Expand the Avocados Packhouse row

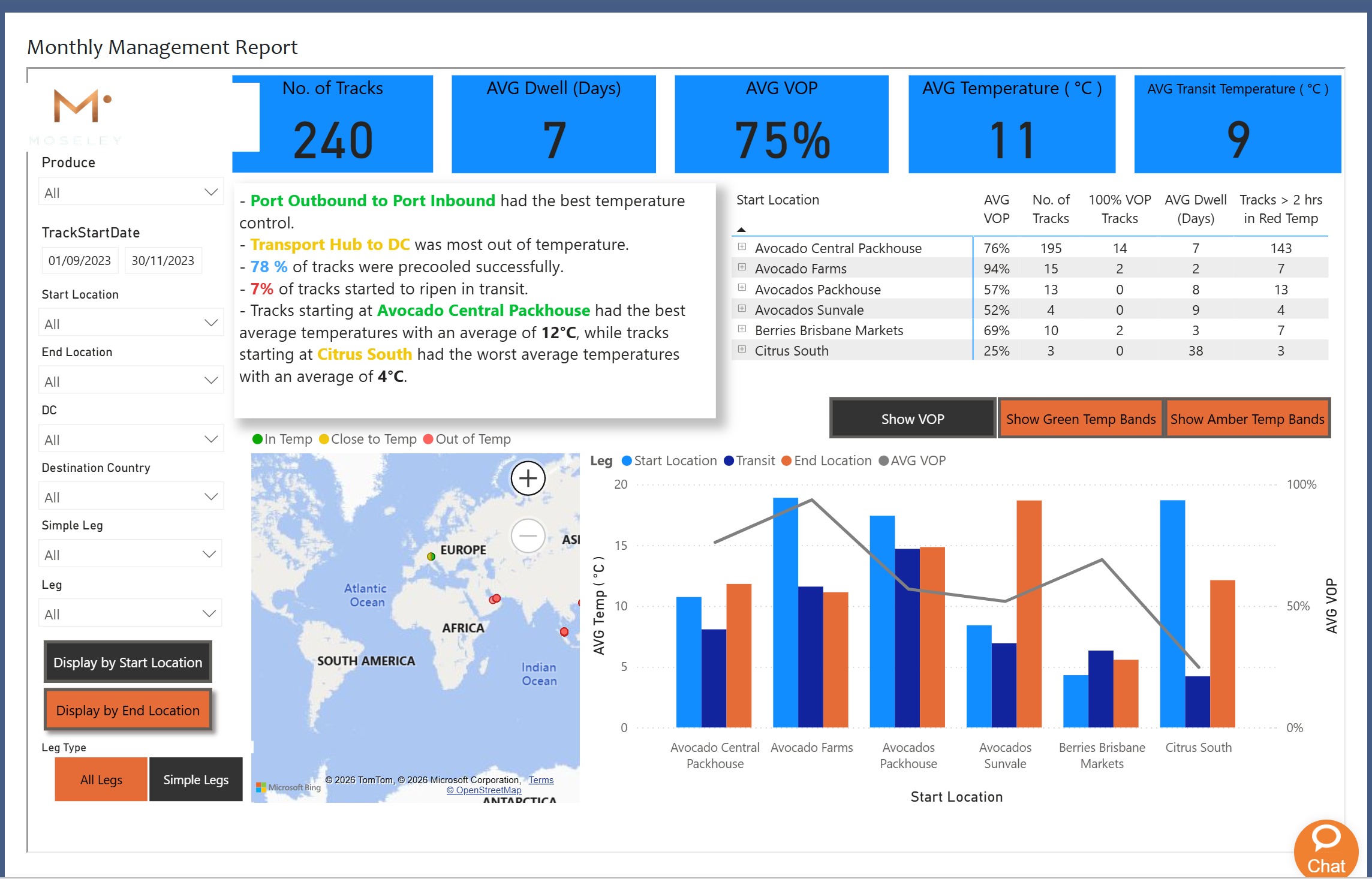click(x=742, y=288)
